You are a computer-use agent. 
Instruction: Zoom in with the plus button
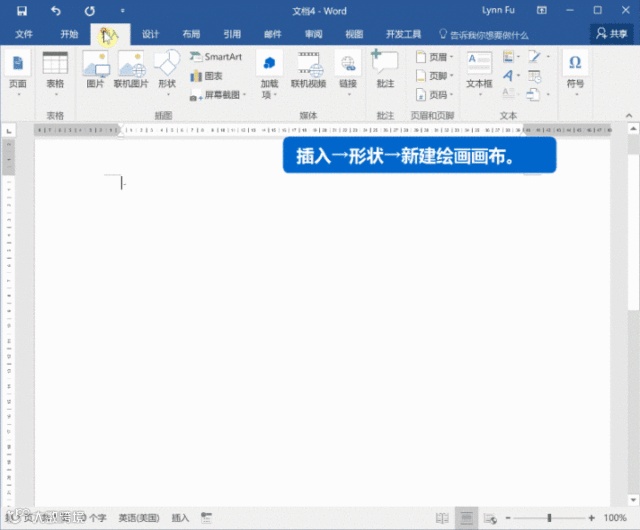pos(591,518)
